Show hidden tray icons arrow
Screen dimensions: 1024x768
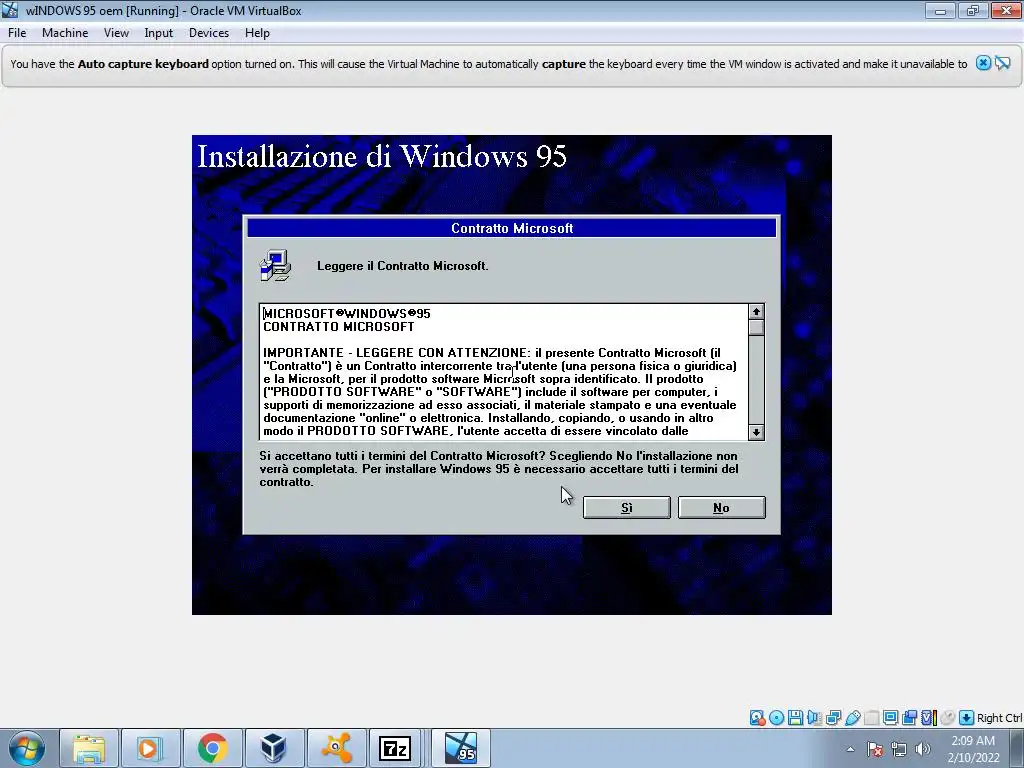(850, 749)
